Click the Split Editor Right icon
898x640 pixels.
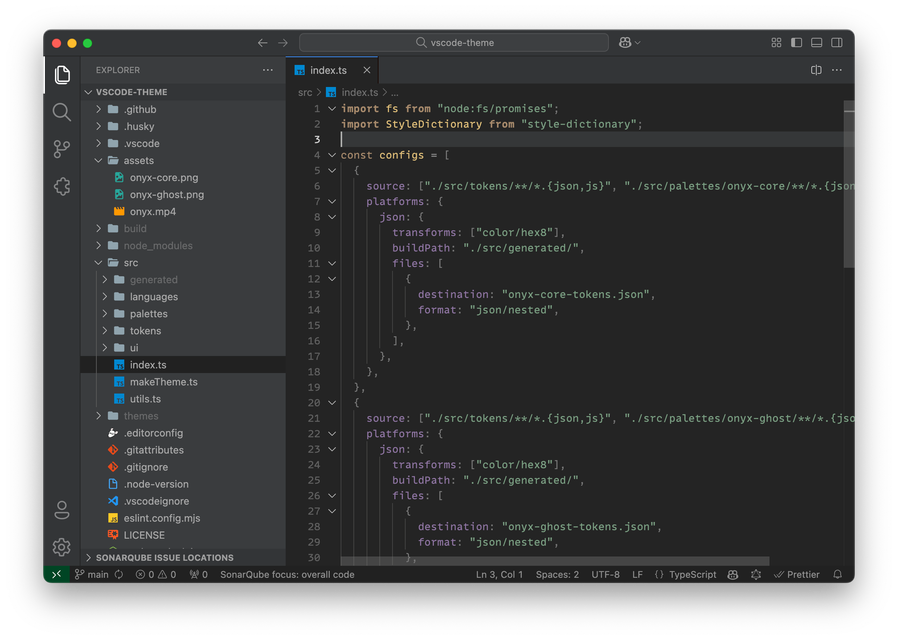click(816, 70)
